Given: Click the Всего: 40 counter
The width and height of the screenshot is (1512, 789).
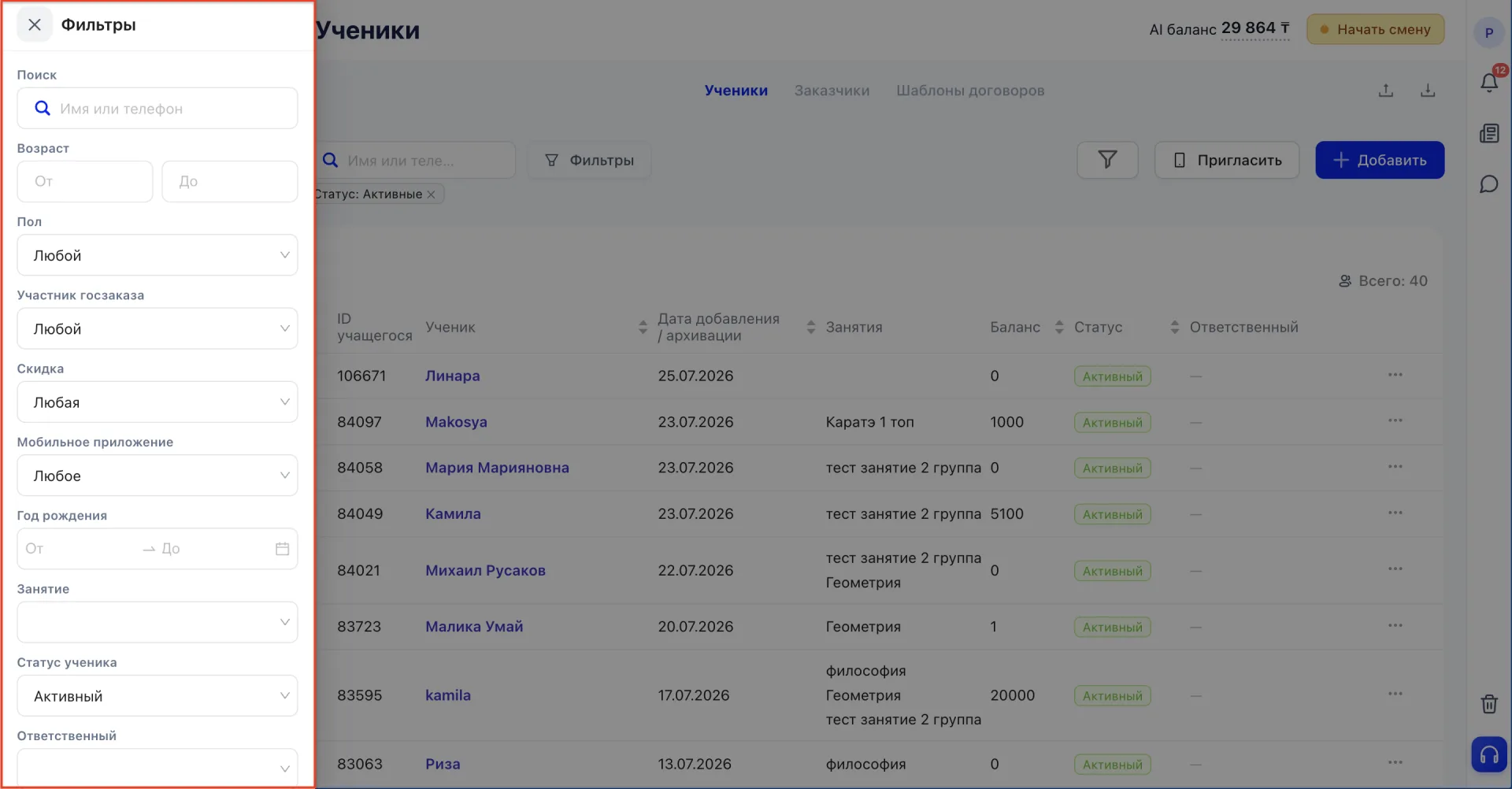Looking at the screenshot, I should coord(1383,281).
